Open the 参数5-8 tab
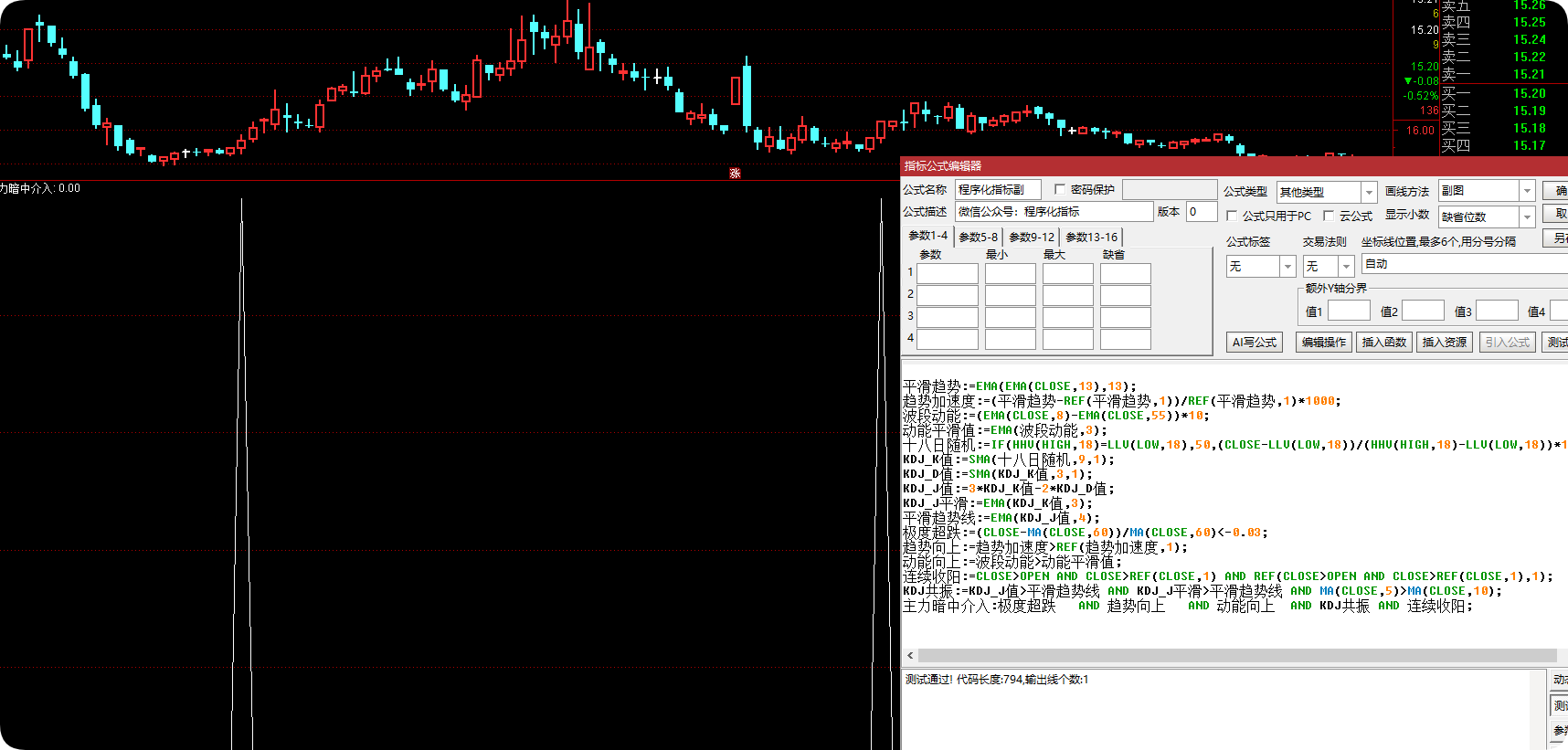This screenshot has height=750, width=1568. tap(978, 238)
